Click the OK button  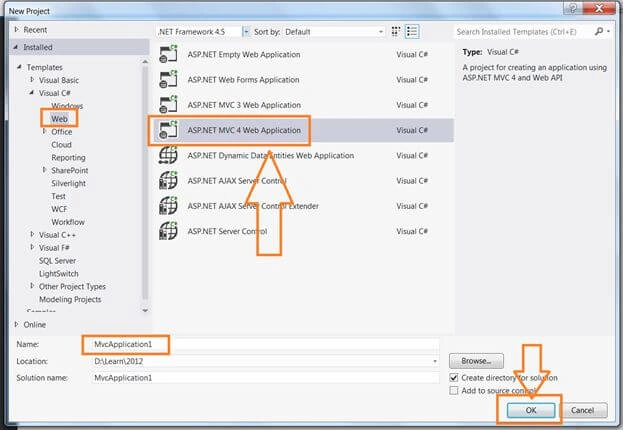(531, 410)
